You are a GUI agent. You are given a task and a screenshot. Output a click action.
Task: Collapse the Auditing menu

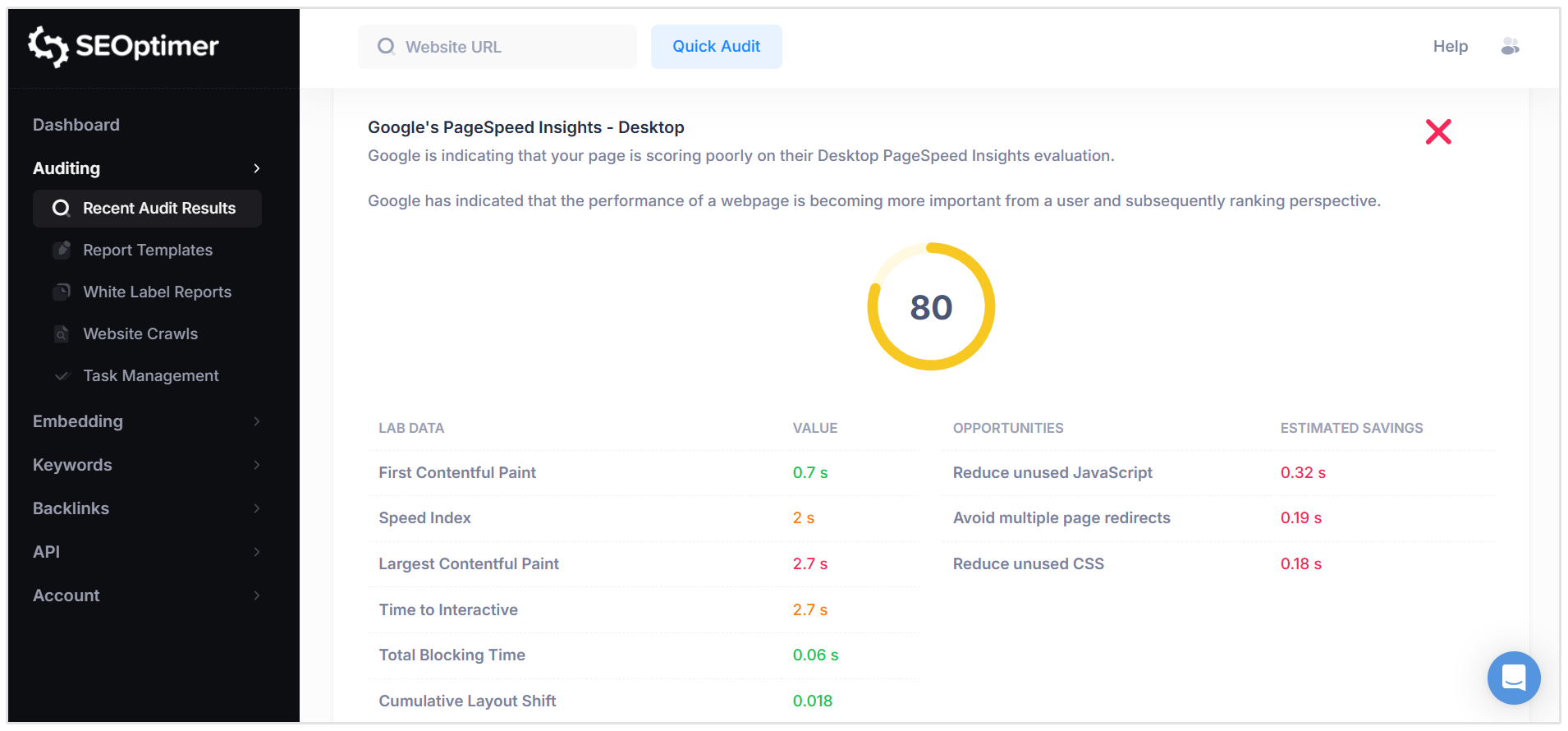(x=257, y=168)
